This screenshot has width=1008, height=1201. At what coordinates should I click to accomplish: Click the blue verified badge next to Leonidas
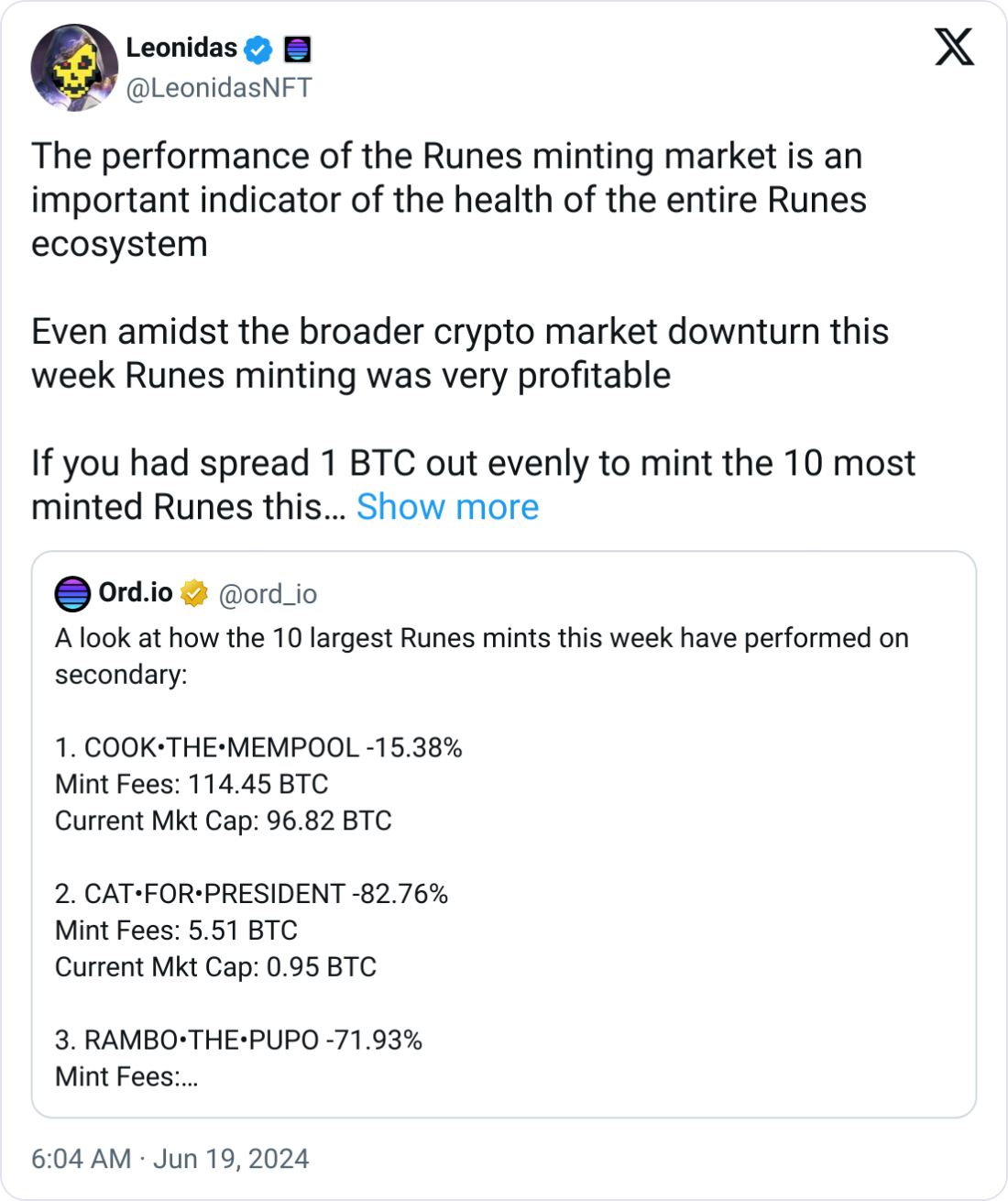(259, 49)
